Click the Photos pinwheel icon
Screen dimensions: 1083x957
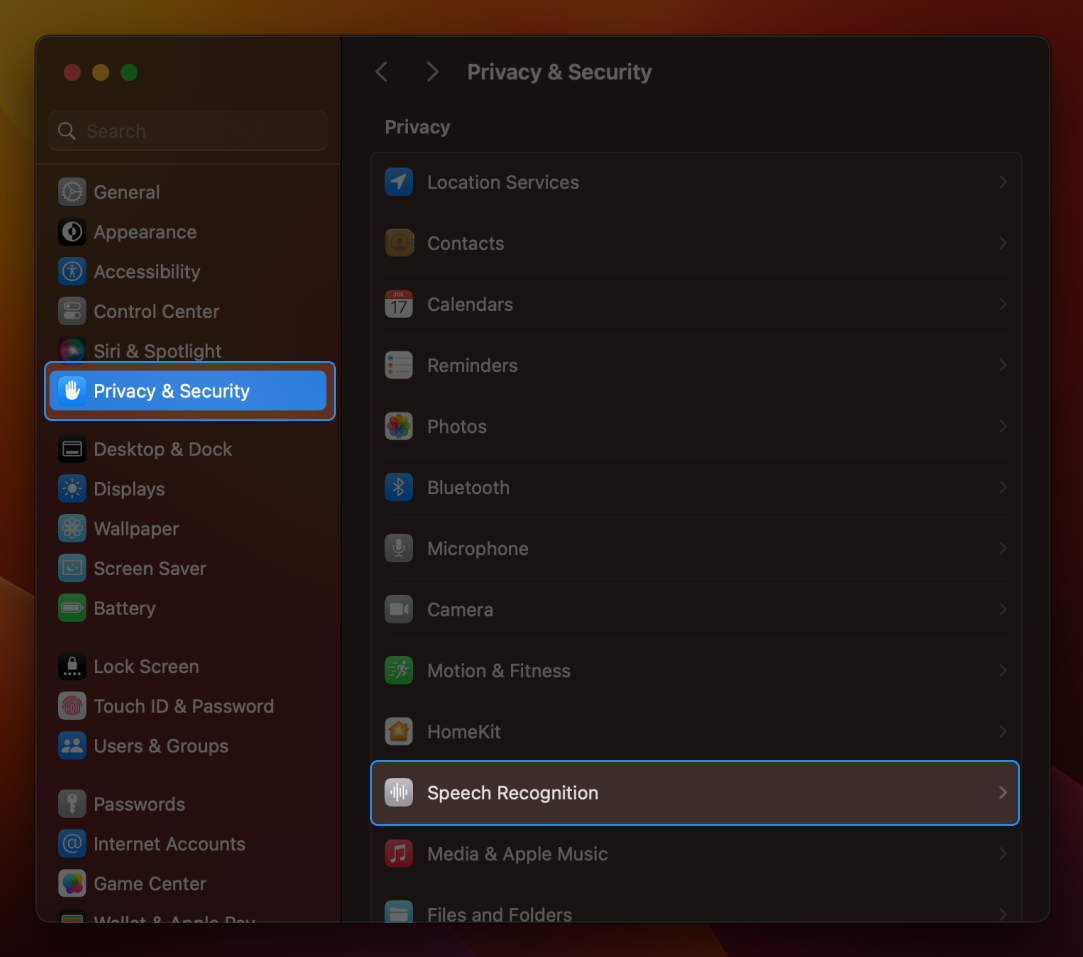399,427
